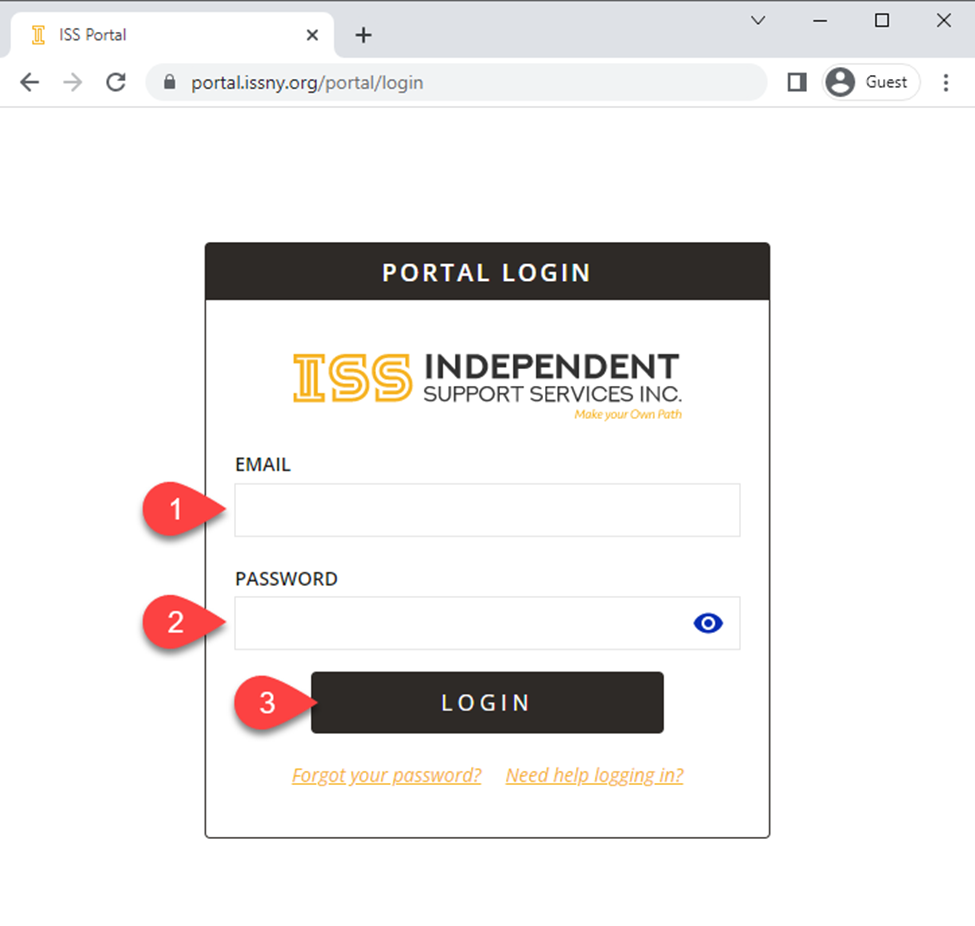Viewport: 975px width, 926px height.
Task: Click the address bar URL
Action: point(307,83)
